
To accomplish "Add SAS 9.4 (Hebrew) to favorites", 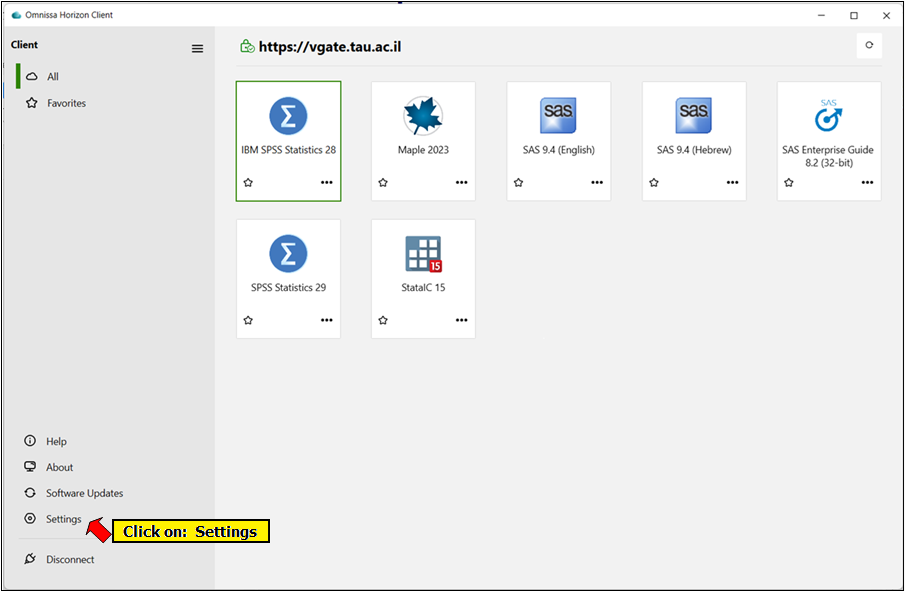I will pyautogui.click(x=653, y=182).
